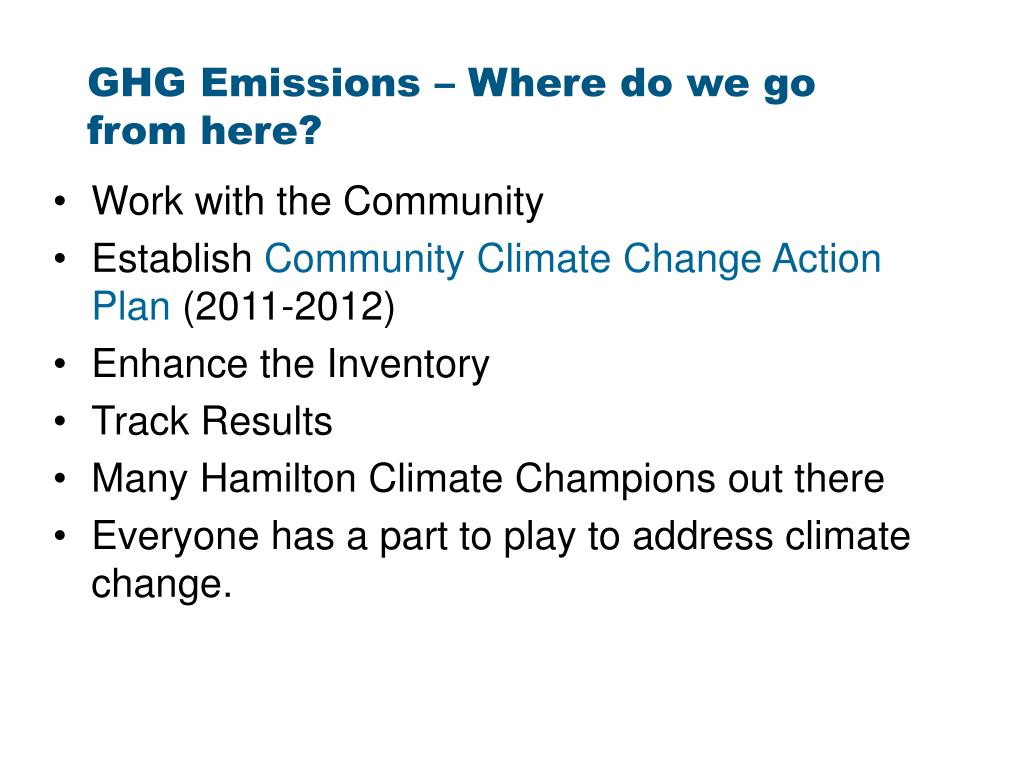Click bullet marker beside 'Work with the Community'
The width and height of the screenshot is (1024, 768).
pos(60,201)
